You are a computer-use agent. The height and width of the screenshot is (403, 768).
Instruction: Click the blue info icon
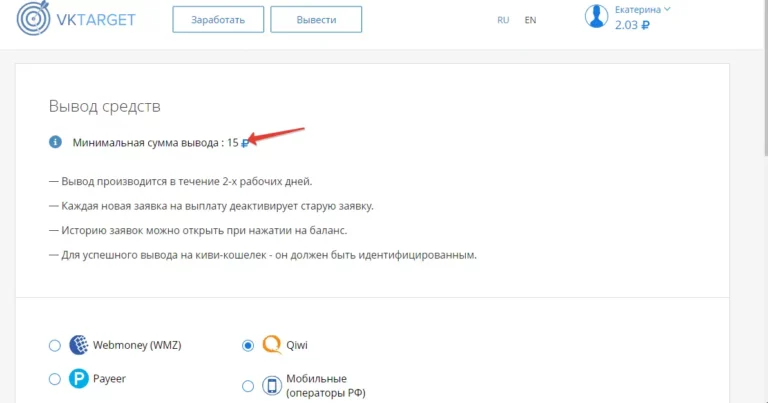56,142
